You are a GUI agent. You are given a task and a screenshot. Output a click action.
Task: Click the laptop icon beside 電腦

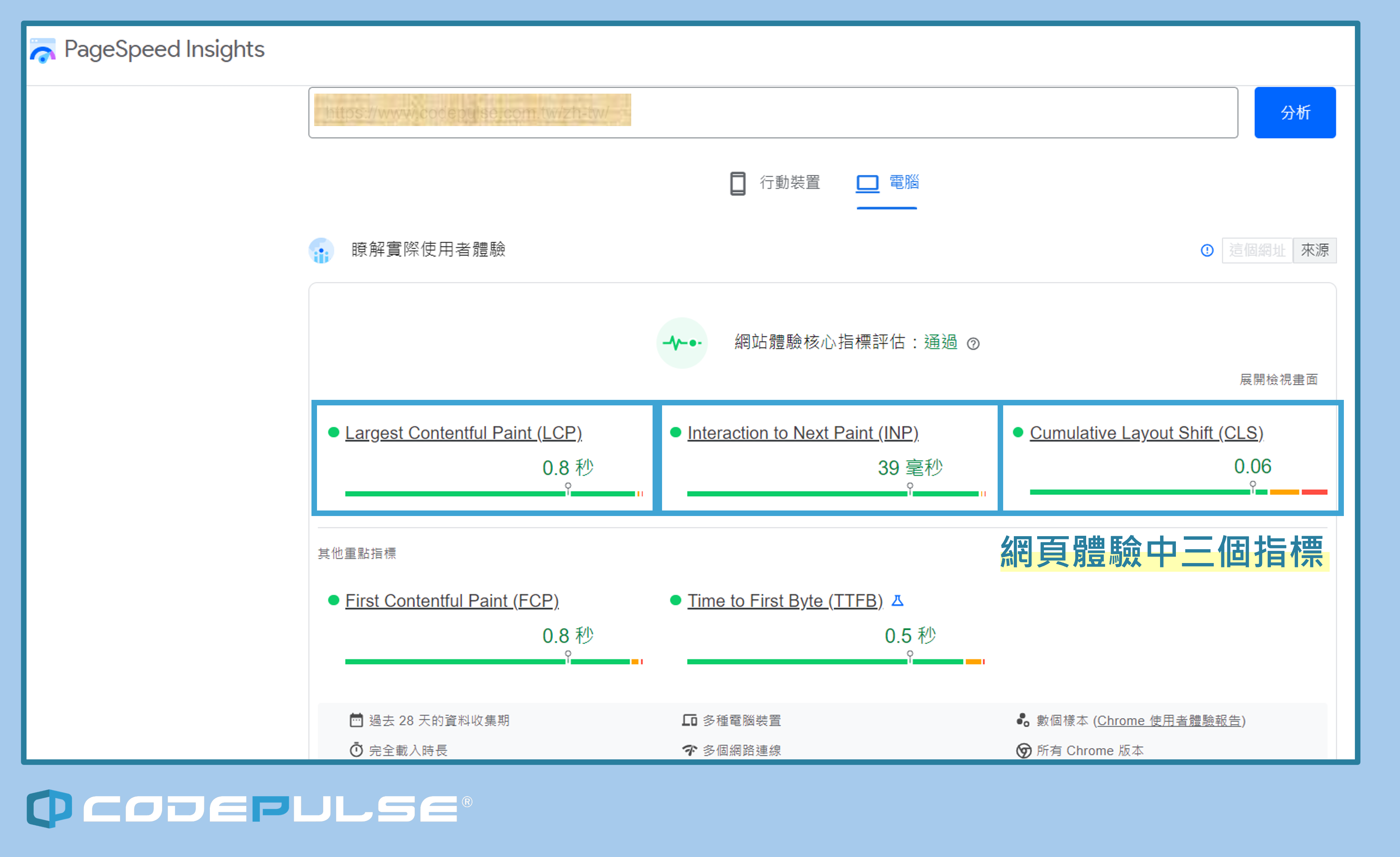click(868, 183)
